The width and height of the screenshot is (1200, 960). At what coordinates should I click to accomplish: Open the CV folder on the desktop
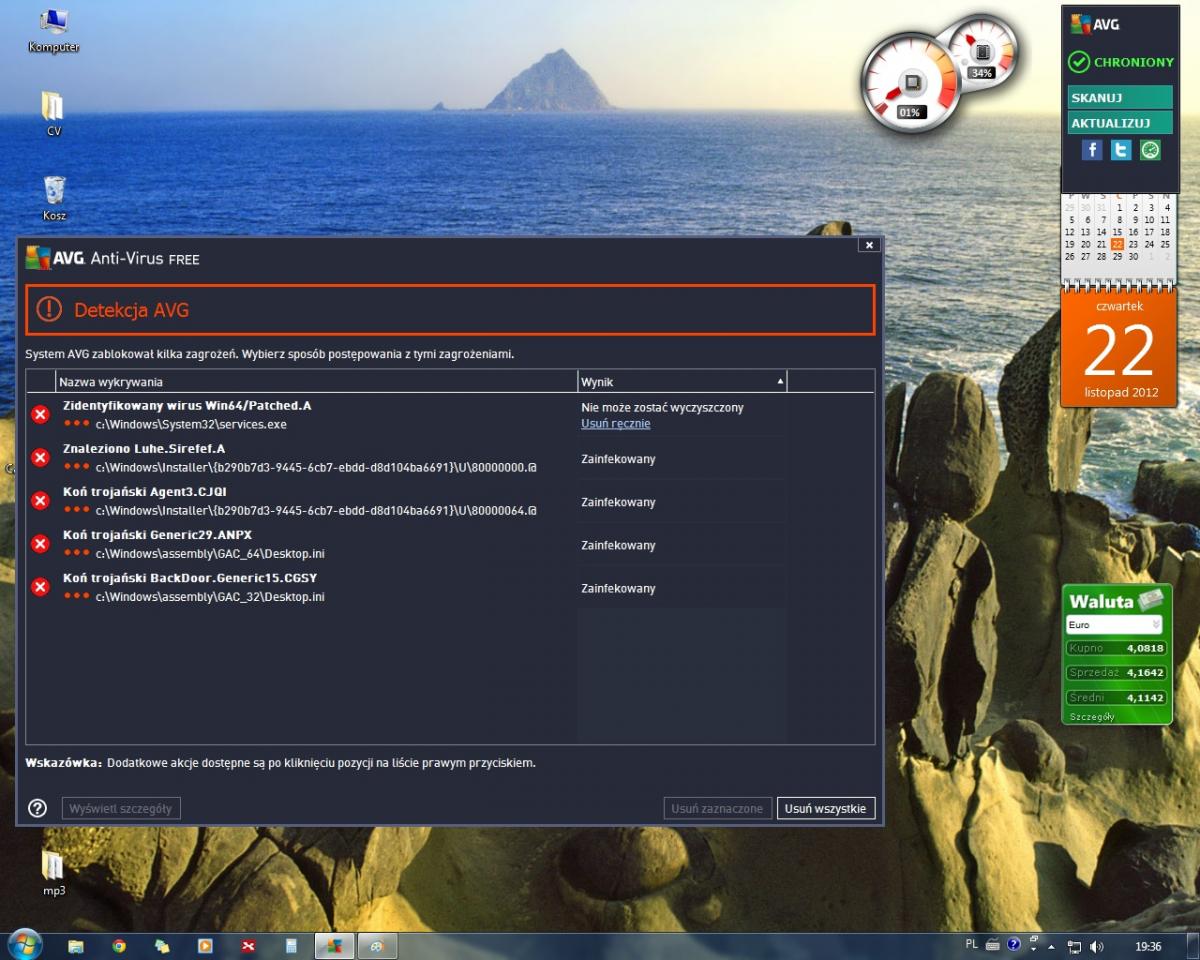pos(54,114)
